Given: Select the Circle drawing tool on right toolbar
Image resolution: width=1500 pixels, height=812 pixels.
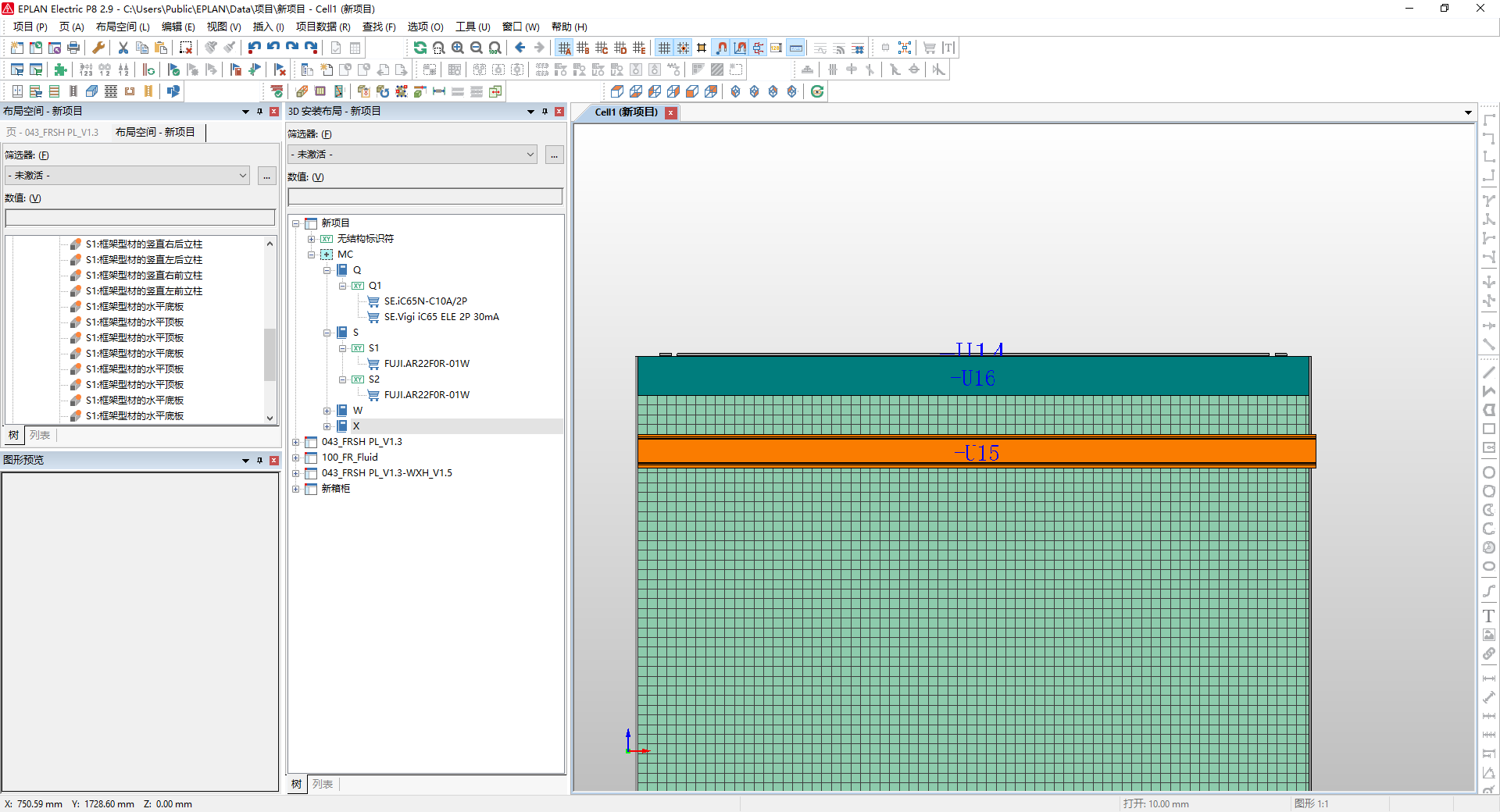Looking at the screenshot, I should coord(1490,472).
